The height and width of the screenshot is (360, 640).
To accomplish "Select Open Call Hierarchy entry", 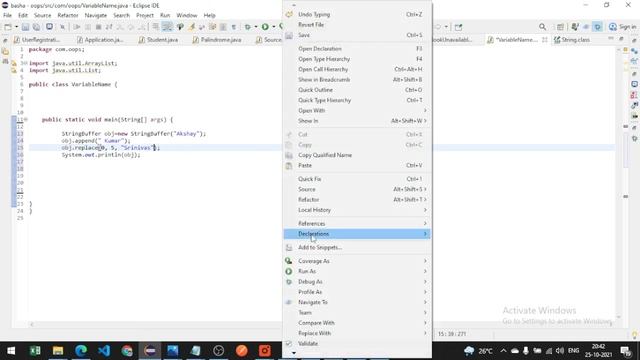I will coord(357,69).
